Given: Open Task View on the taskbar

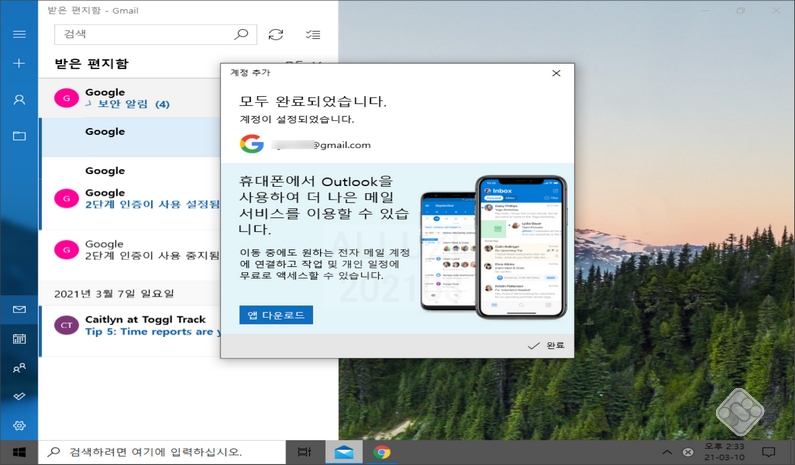Looking at the screenshot, I should (304, 452).
